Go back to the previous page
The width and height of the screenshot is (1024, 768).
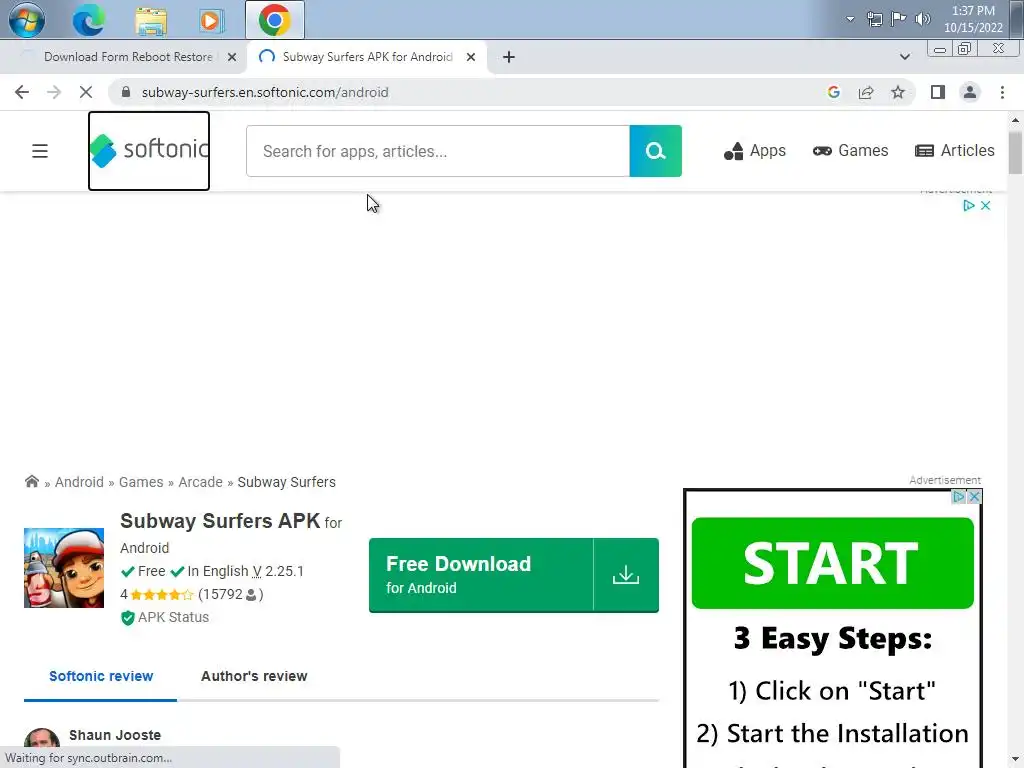22,92
